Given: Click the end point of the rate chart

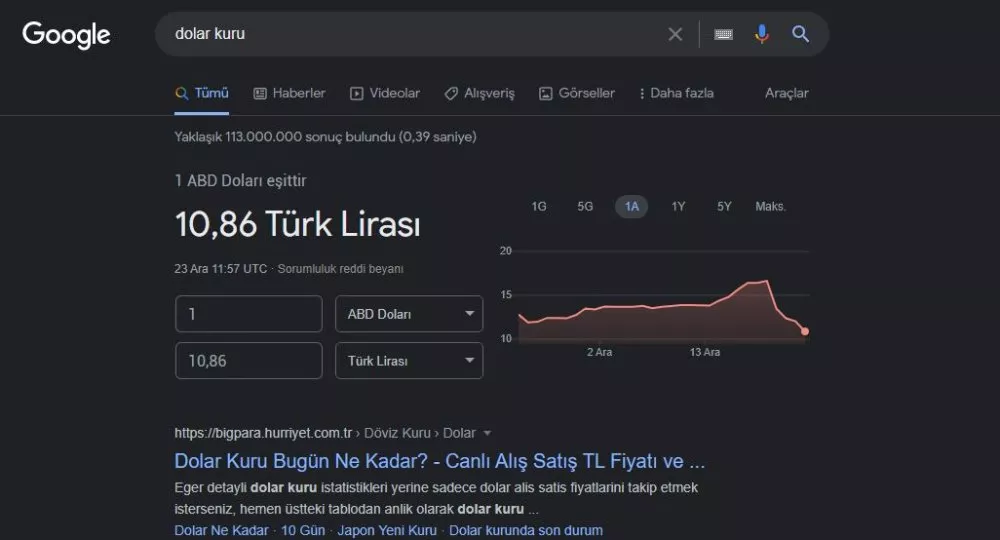Looking at the screenshot, I should (805, 331).
